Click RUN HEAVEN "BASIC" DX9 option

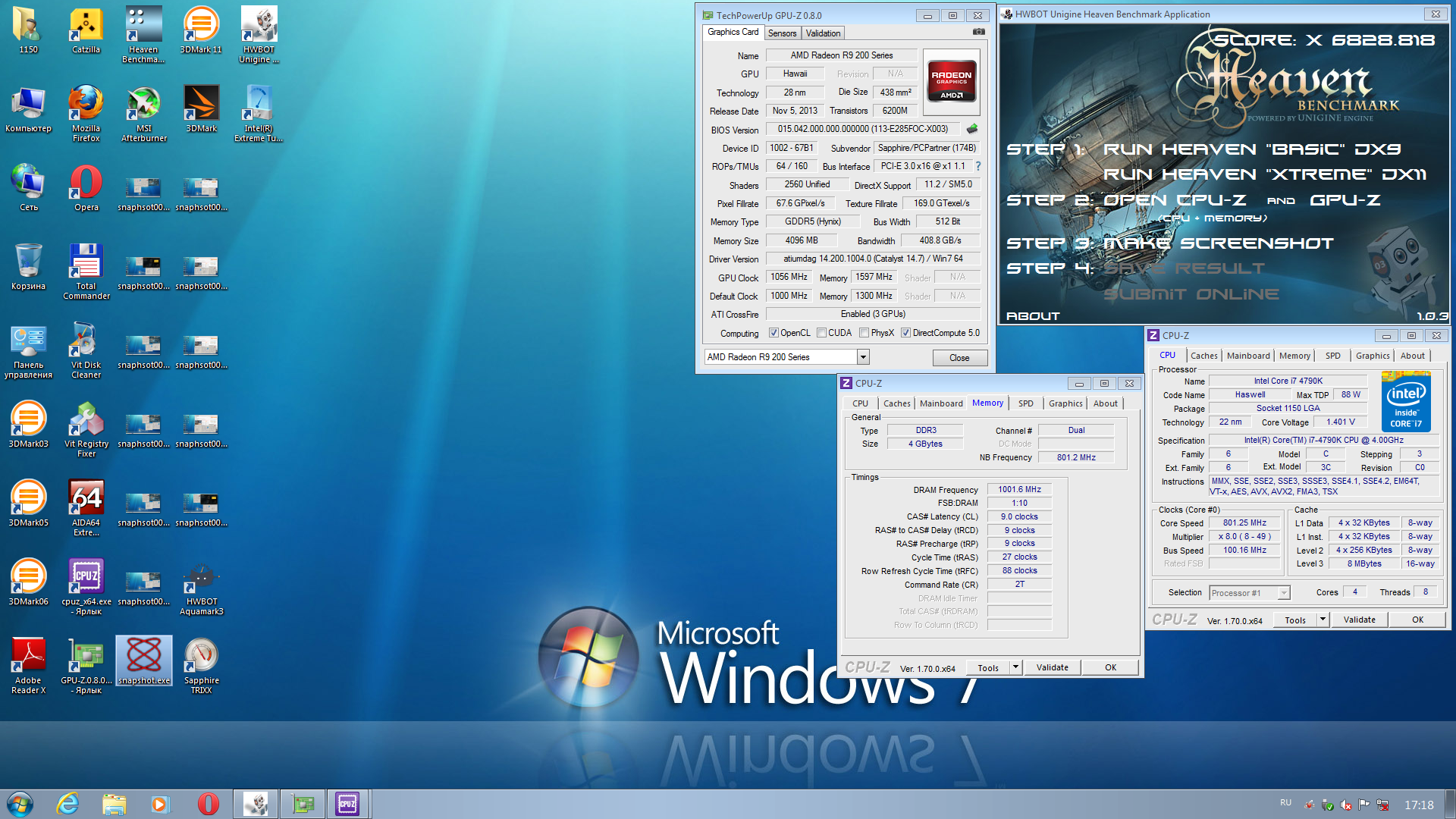click(1251, 149)
